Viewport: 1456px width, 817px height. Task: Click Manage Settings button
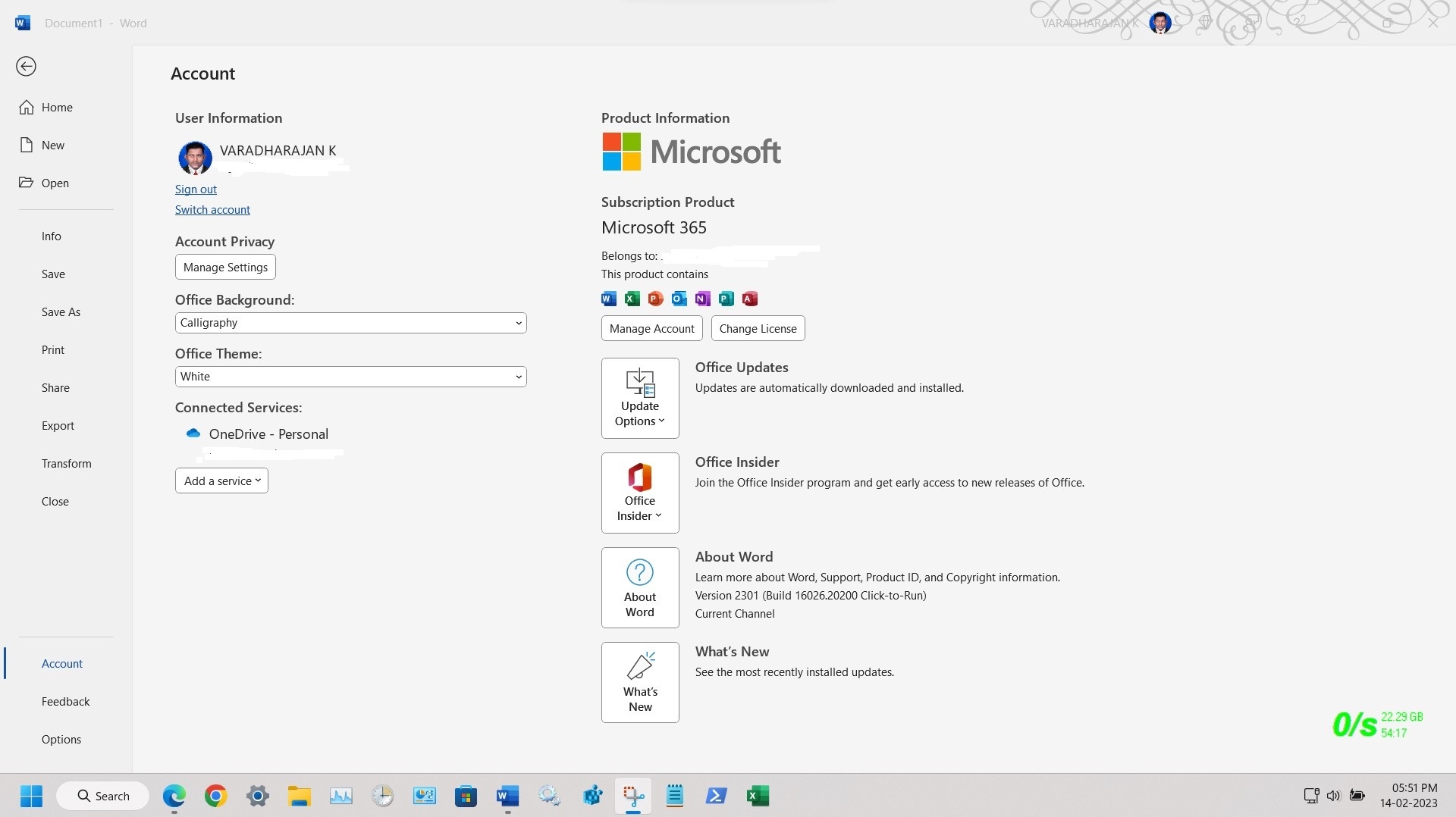tap(225, 268)
